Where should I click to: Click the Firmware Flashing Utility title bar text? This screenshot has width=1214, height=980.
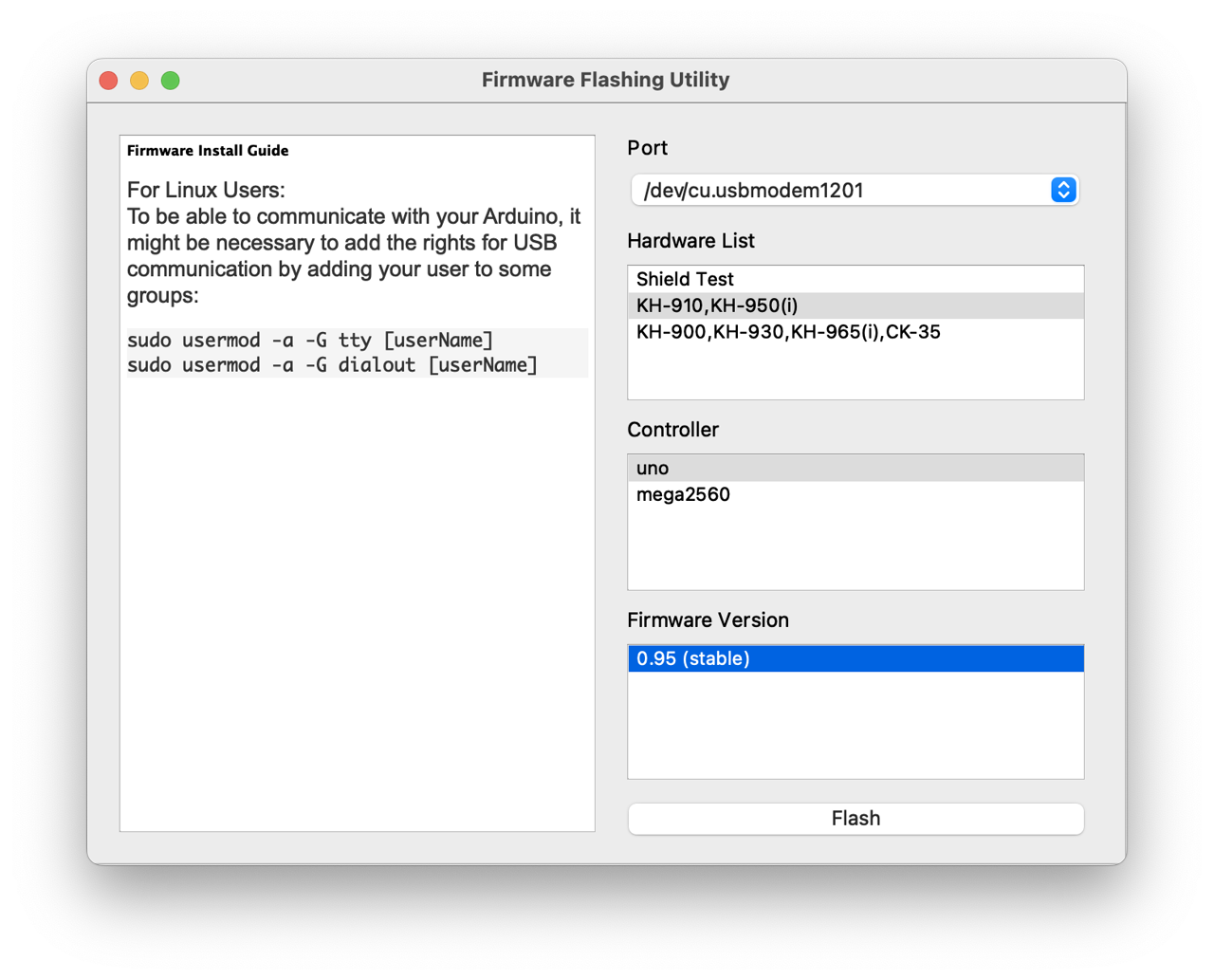point(605,80)
